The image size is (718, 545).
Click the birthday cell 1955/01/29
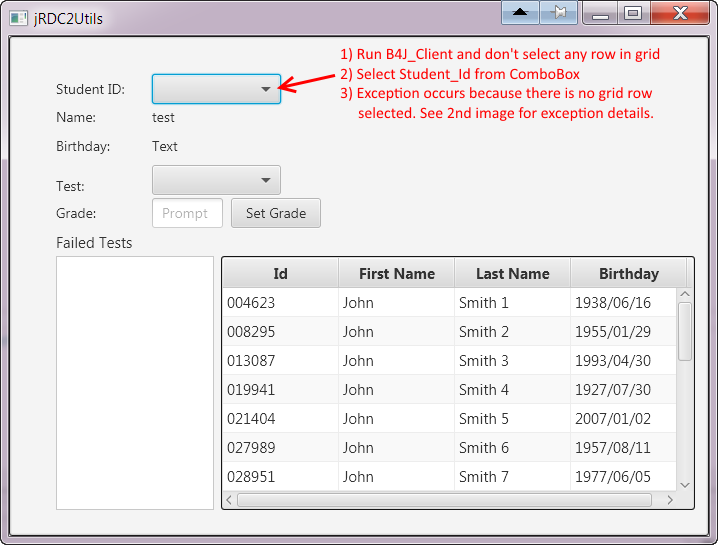click(x=623, y=331)
